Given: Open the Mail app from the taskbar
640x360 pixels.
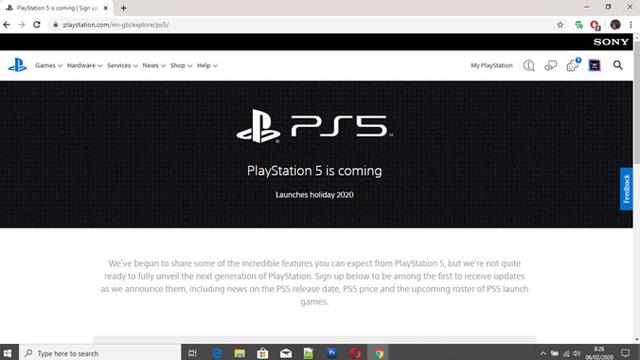Looking at the screenshot, I should (x=286, y=353).
